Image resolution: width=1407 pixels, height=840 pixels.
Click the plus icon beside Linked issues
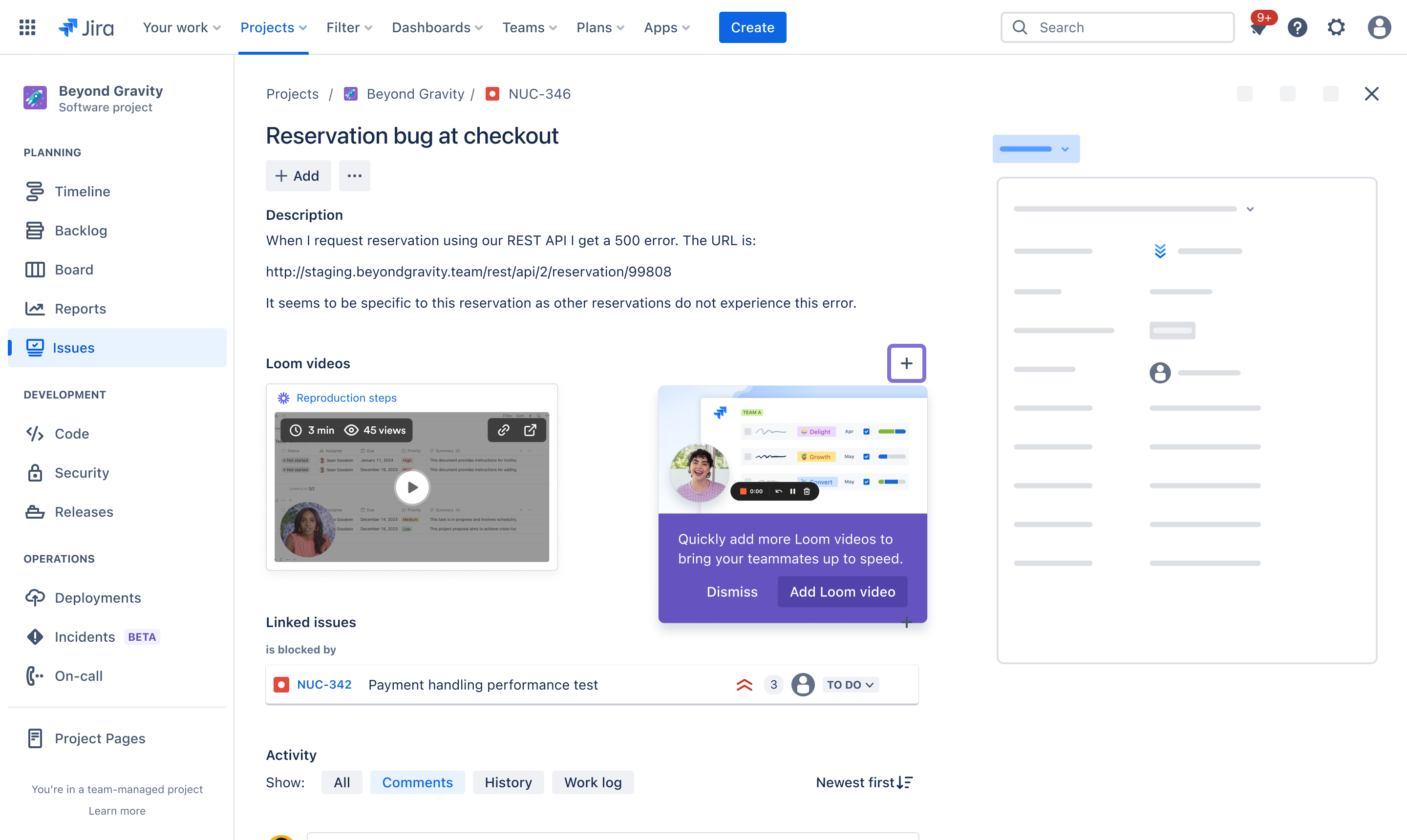(906, 623)
